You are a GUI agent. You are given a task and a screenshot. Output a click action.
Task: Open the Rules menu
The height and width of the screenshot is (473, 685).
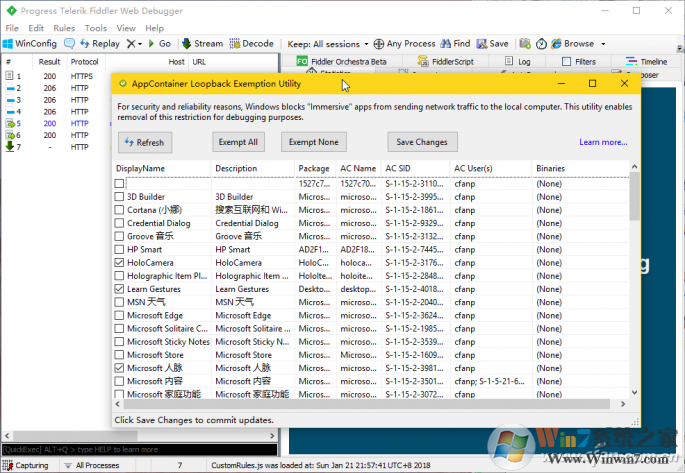click(64, 28)
